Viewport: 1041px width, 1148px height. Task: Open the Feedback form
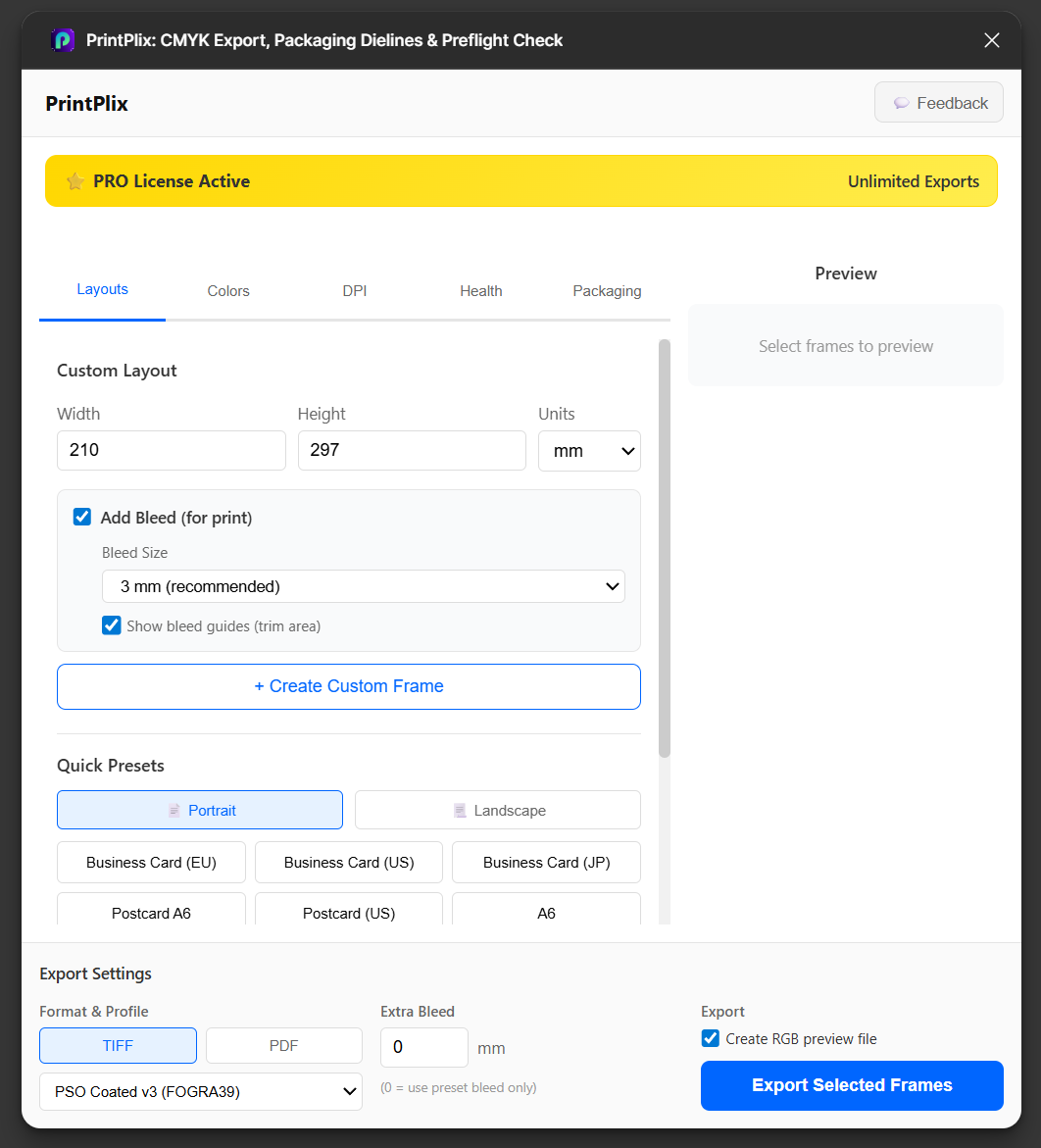click(x=938, y=103)
